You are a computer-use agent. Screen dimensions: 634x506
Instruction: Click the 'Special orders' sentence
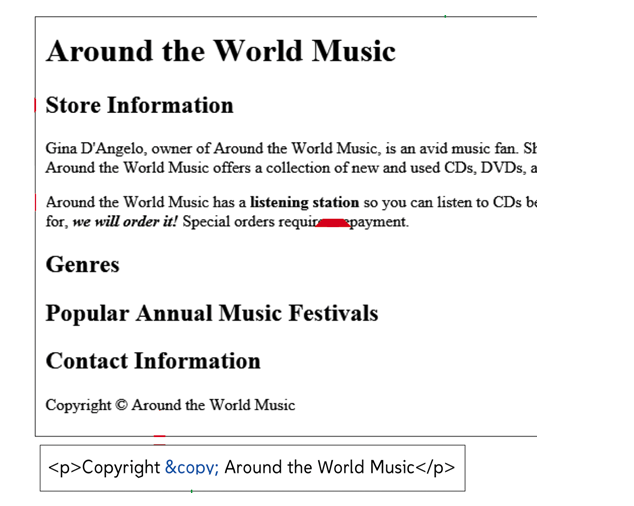(296, 222)
